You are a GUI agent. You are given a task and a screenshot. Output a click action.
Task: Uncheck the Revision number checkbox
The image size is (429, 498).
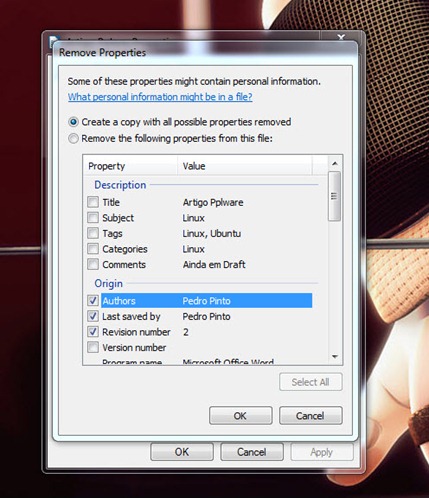pos(93,332)
